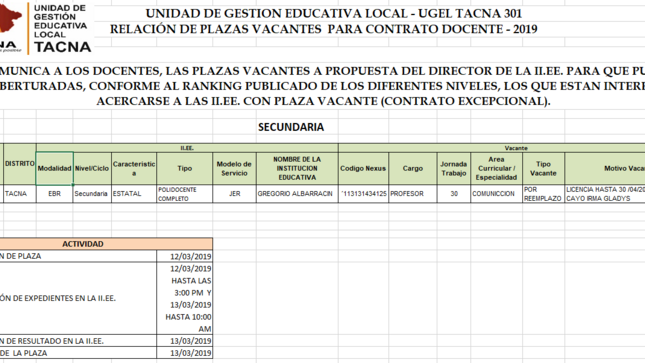Select date beside RESULTADO EN LA II.EE.

pyautogui.click(x=185, y=341)
